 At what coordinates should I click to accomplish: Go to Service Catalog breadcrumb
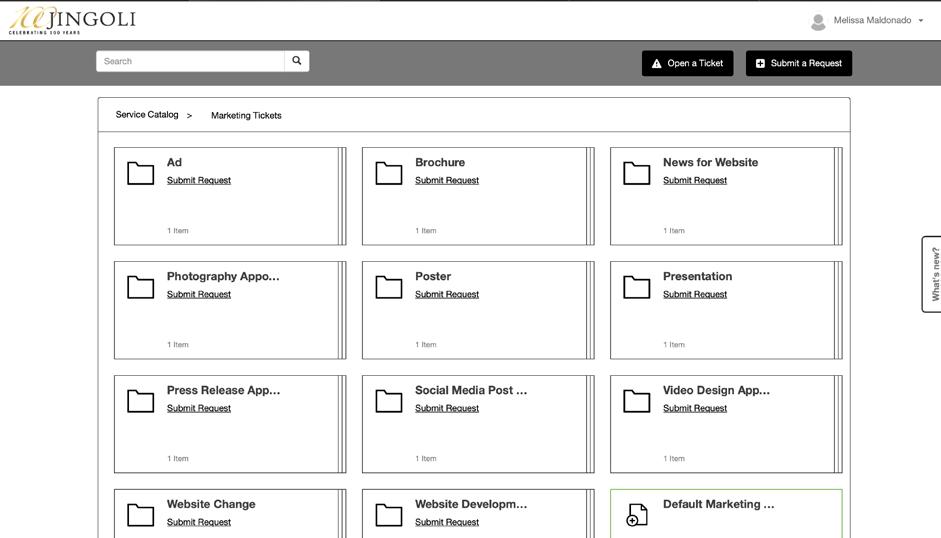tap(147, 114)
